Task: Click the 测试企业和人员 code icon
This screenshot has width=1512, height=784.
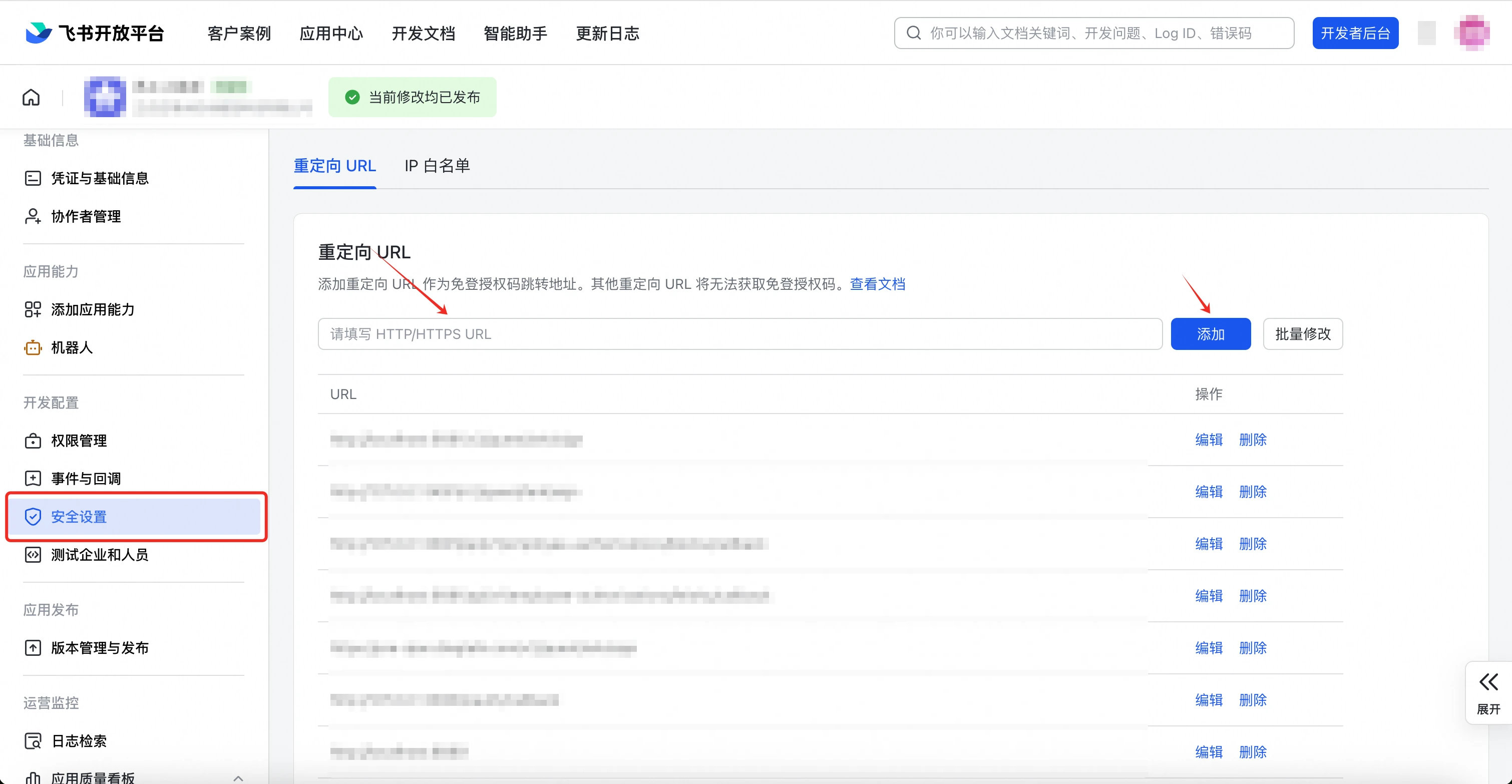Action: [33, 555]
